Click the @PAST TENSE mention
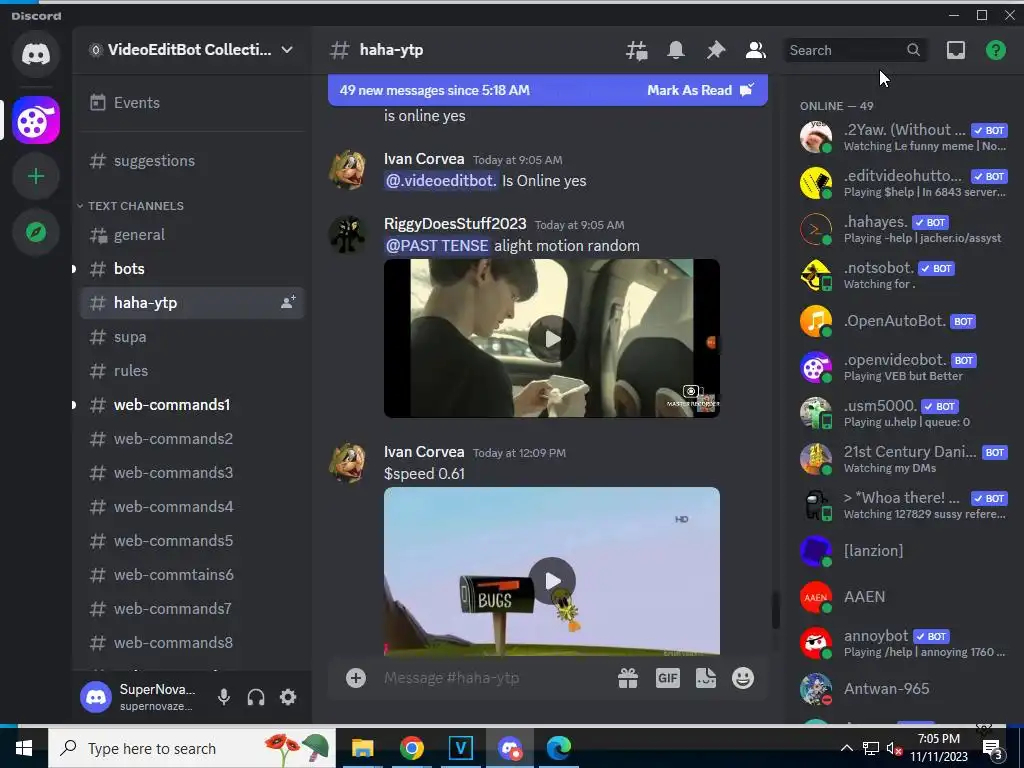The width and height of the screenshot is (1024, 768). (437, 246)
